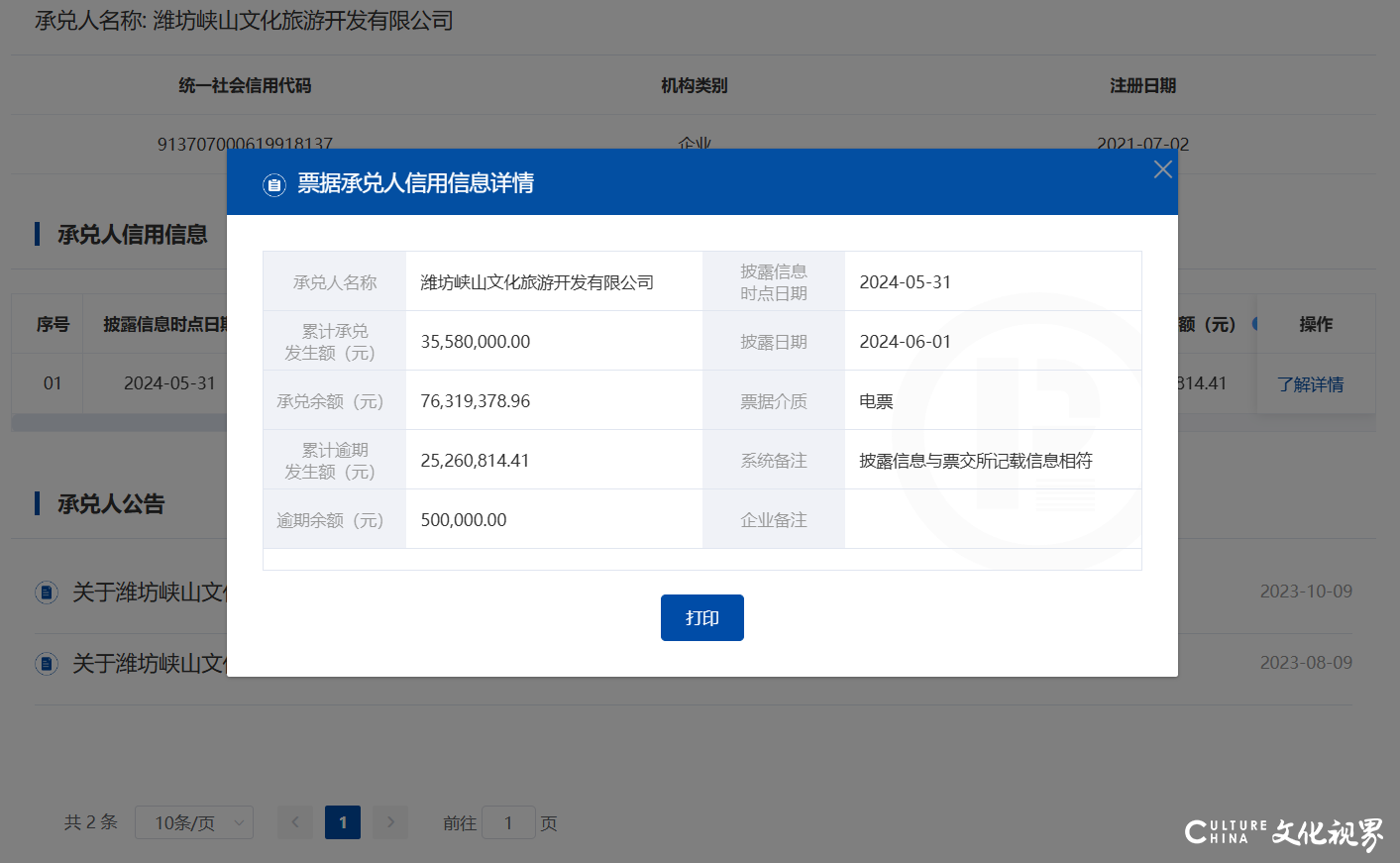Viewport: 1400px width, 863px height.
Task: Click the 前往 page number input field
Action: tap(508, 822)
